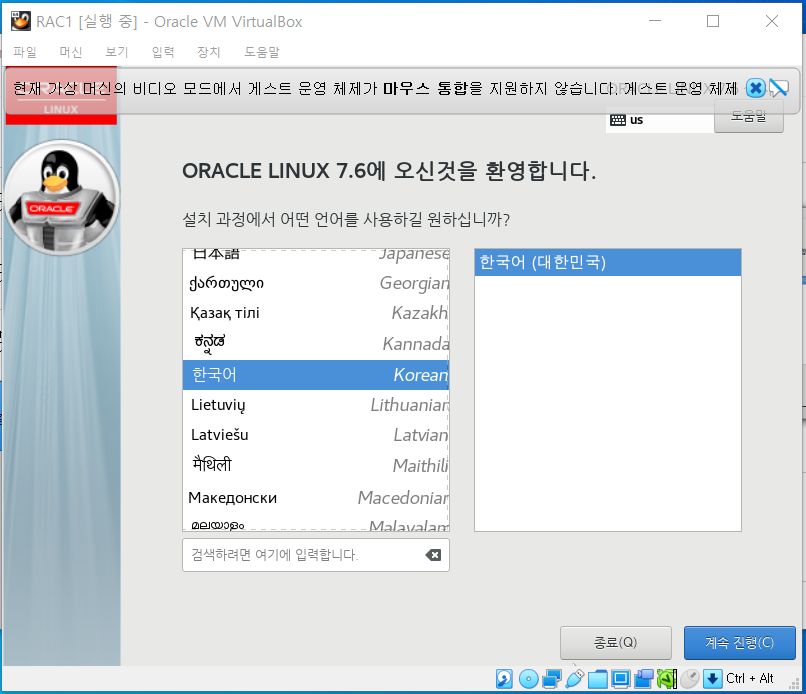Select Georgian in the language list
Screen dimensions: 806x694
click(316, 283)
